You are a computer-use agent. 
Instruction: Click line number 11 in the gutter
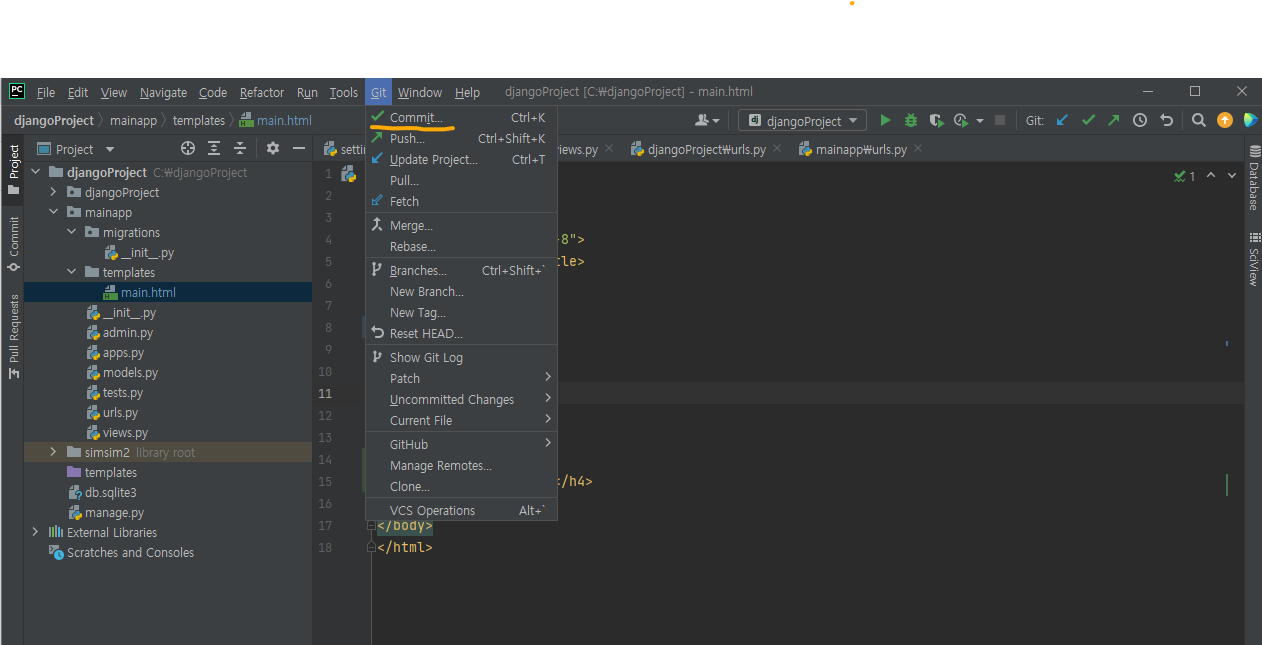(325, 393)
